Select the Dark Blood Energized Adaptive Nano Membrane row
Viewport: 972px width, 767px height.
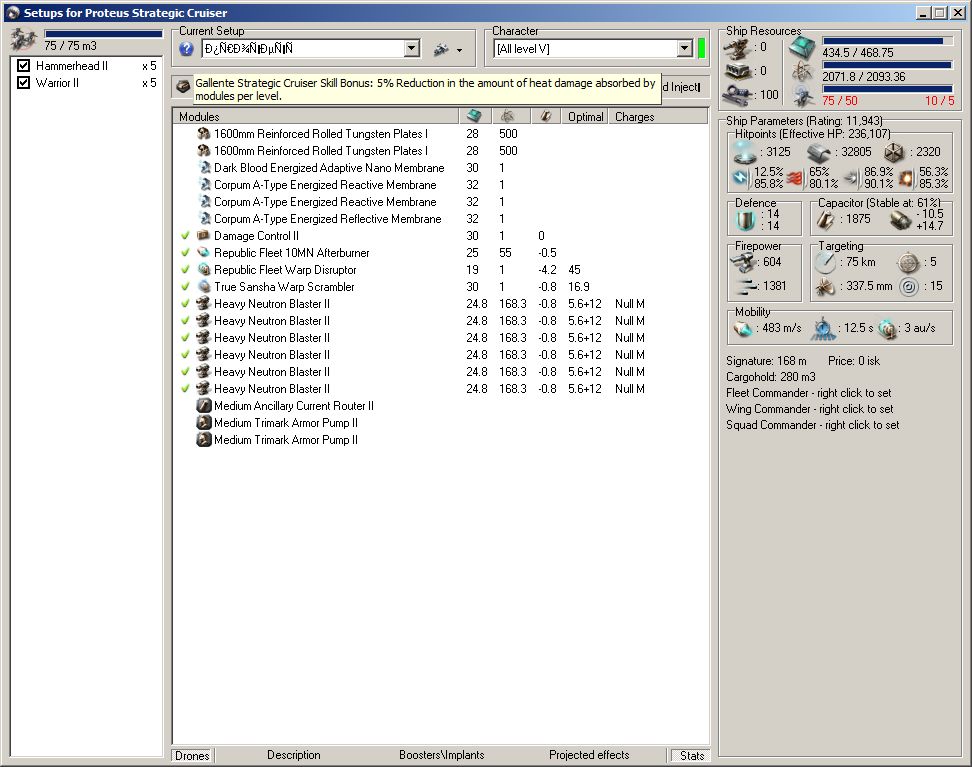[x=440, y=168]
